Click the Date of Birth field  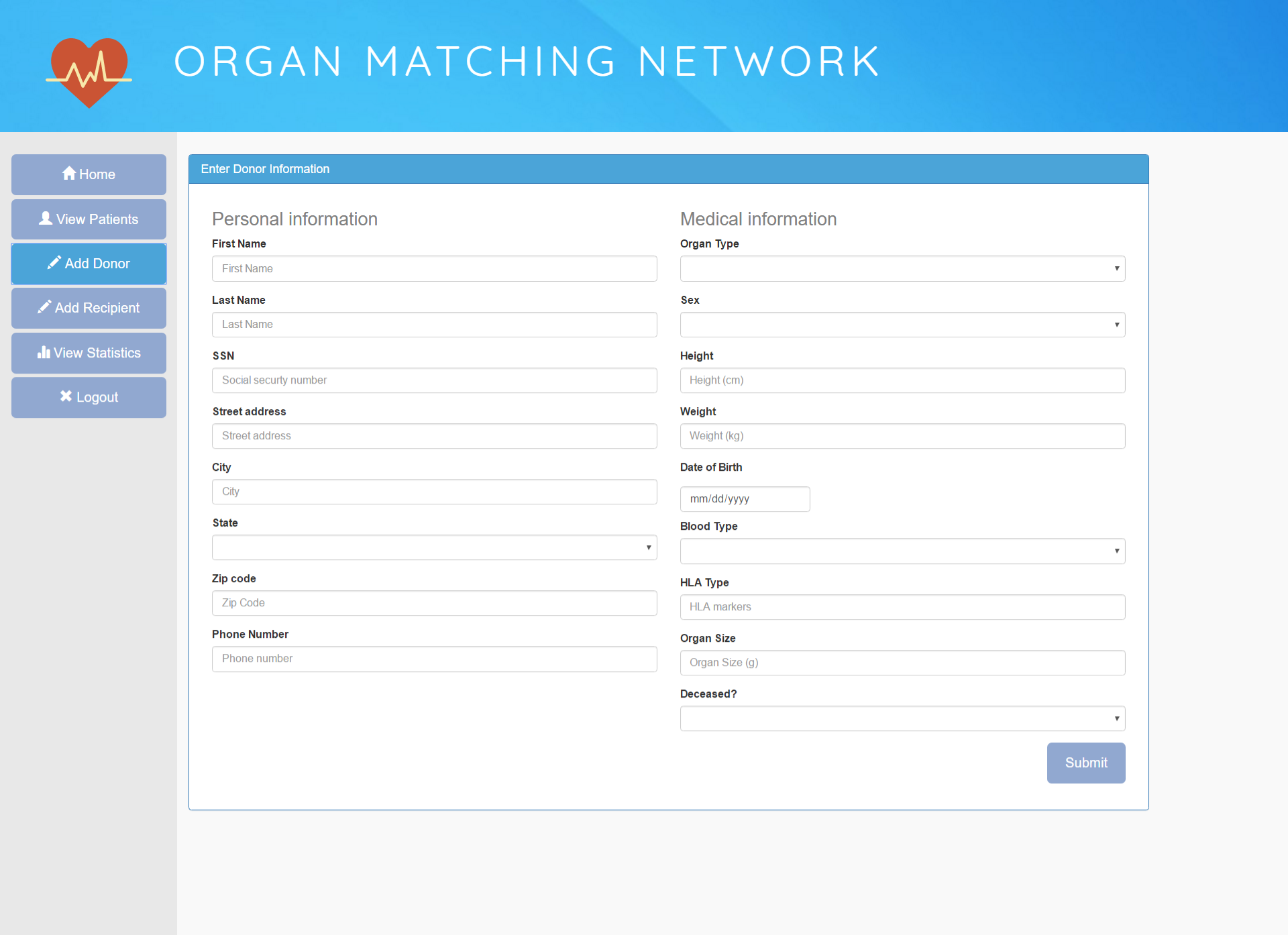pyautogui.click(x=745, y=499)
